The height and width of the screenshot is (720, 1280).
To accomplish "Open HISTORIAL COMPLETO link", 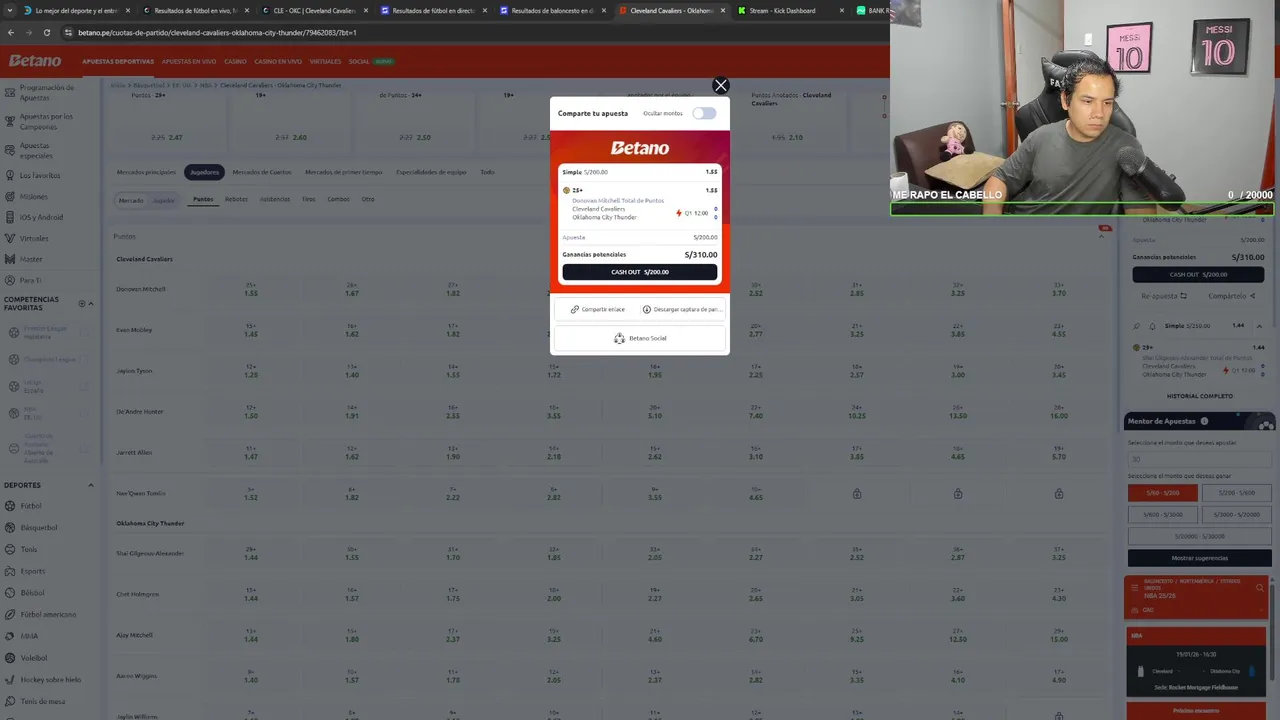I will click(x=1200, y=396).
